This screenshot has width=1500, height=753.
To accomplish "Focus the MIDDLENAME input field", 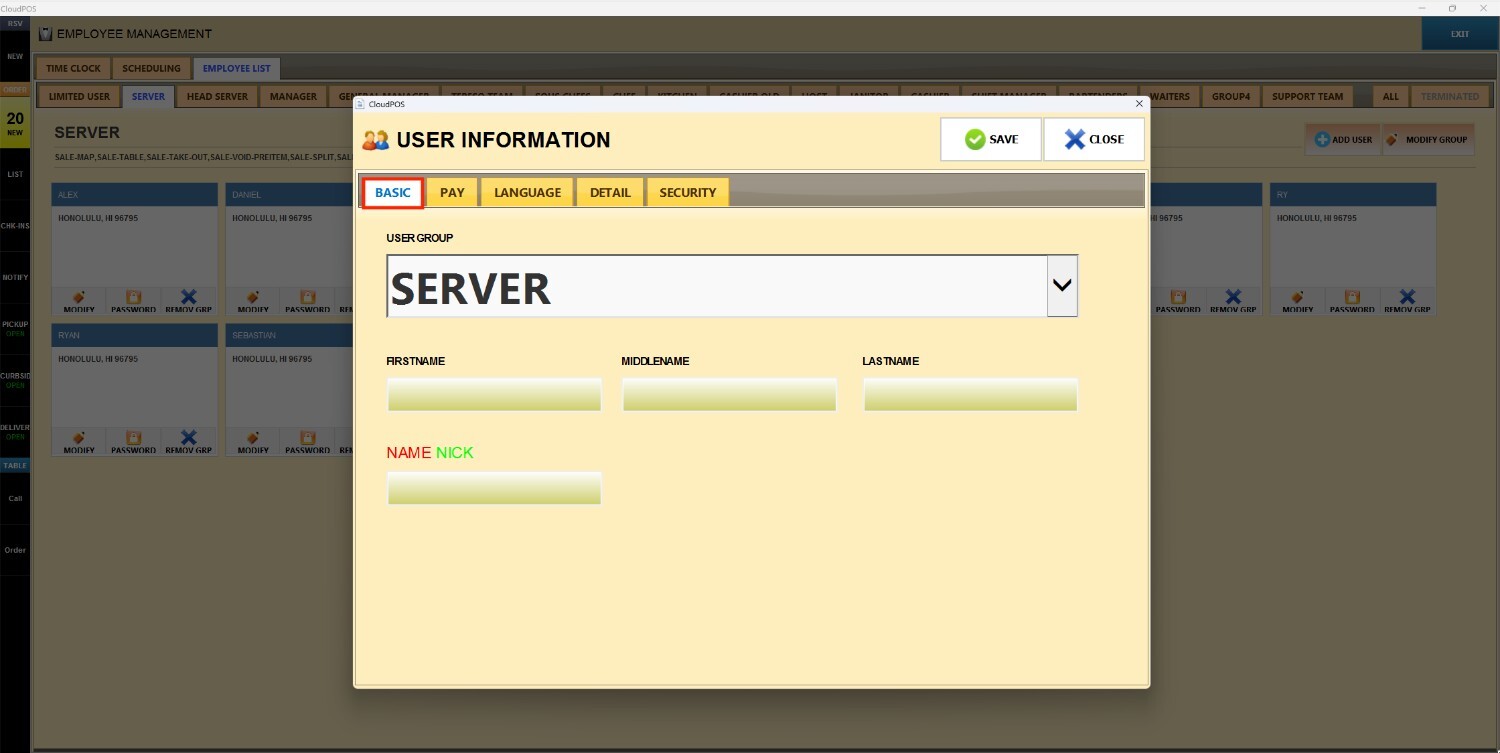I will [729, 394].
